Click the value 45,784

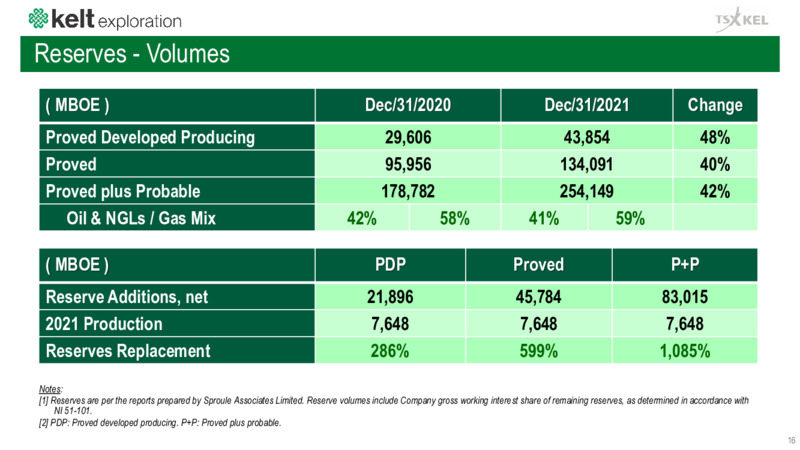tap(538, 297)
